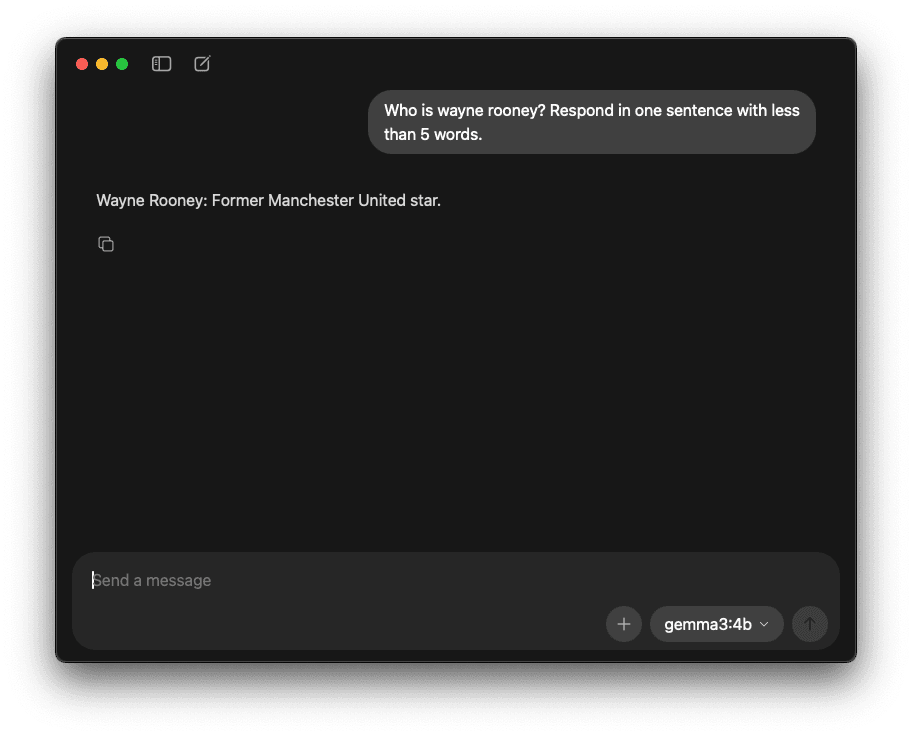Click blank title bar right of compose icon
The height and width of the screenshot is (736, 912).
(523, 63)
